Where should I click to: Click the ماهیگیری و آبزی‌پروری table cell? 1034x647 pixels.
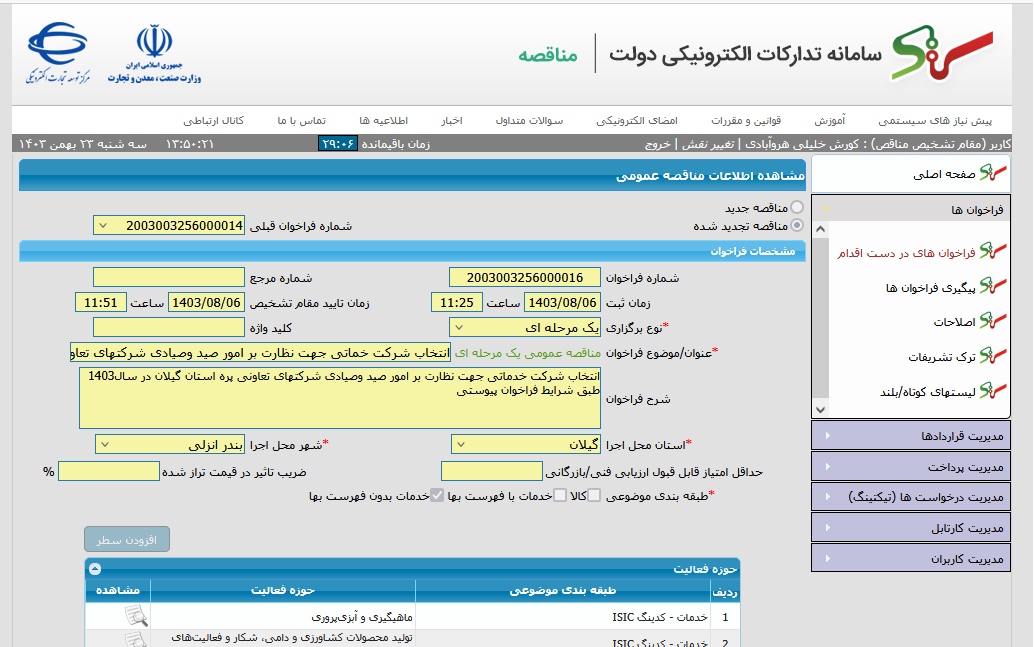click(283, 617)
